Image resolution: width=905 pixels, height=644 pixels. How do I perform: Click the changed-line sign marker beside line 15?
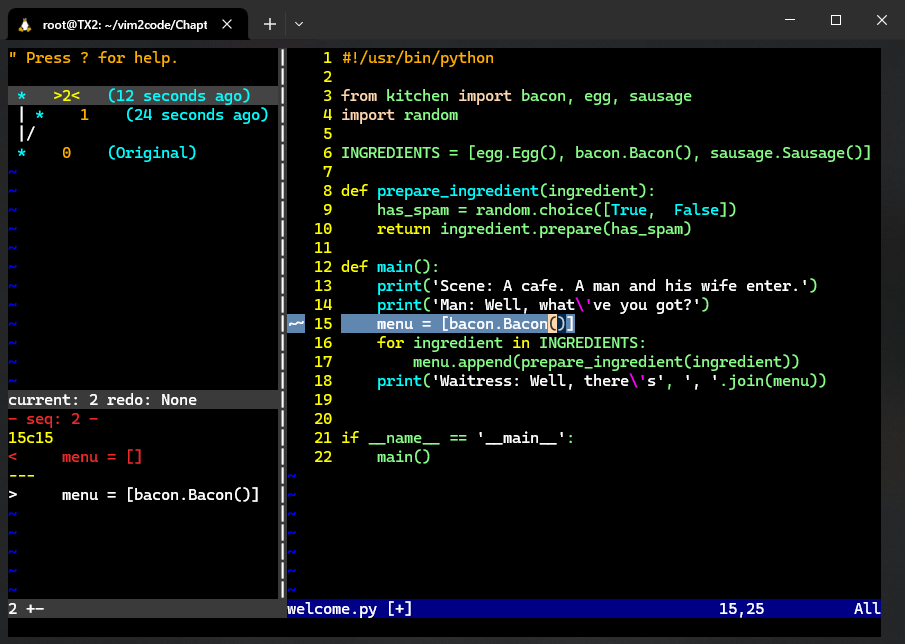[296, 324]
